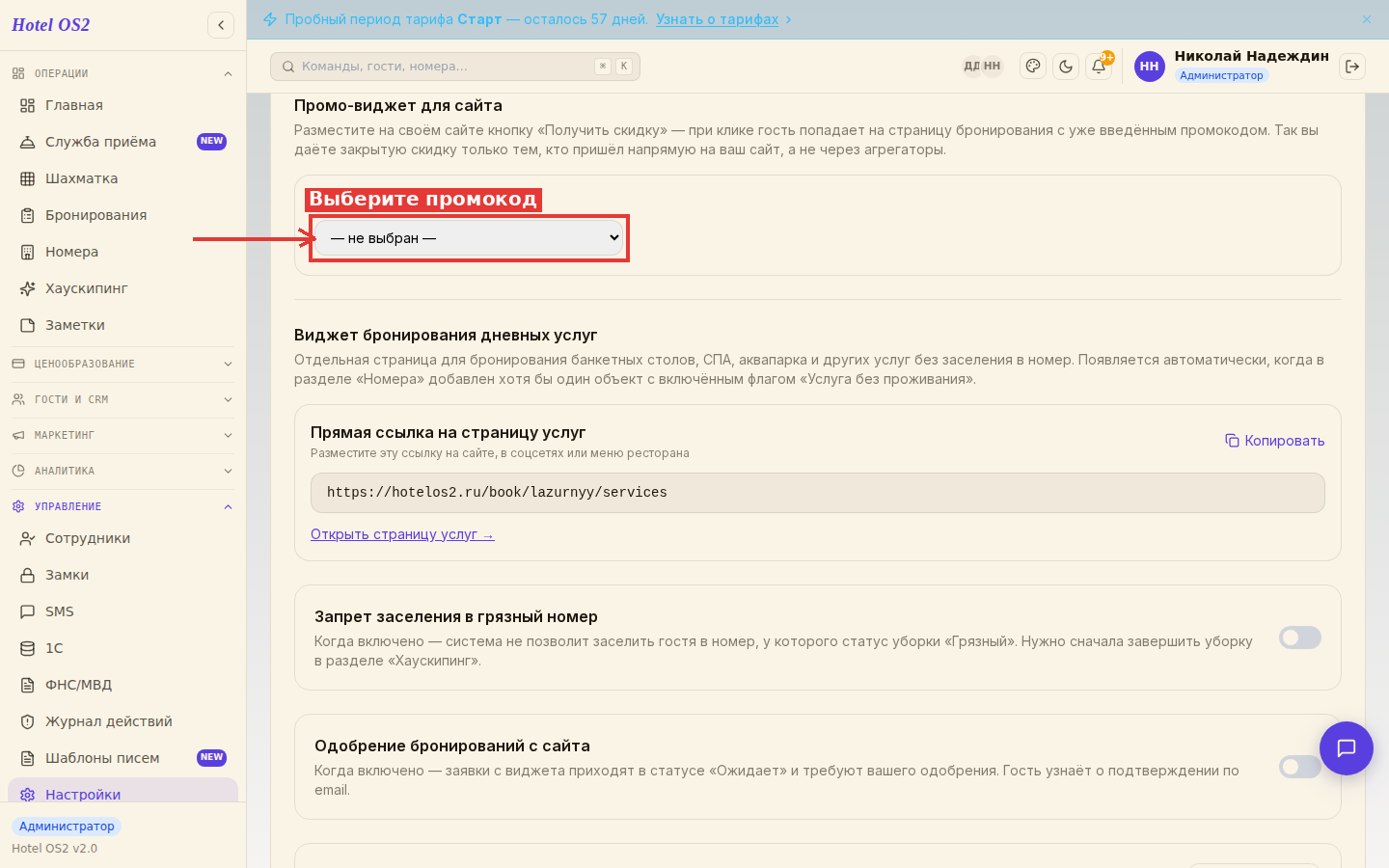Open the color theme palette icon
The width and height of the screenshot is (1389, 868).
click(1033, 67)
